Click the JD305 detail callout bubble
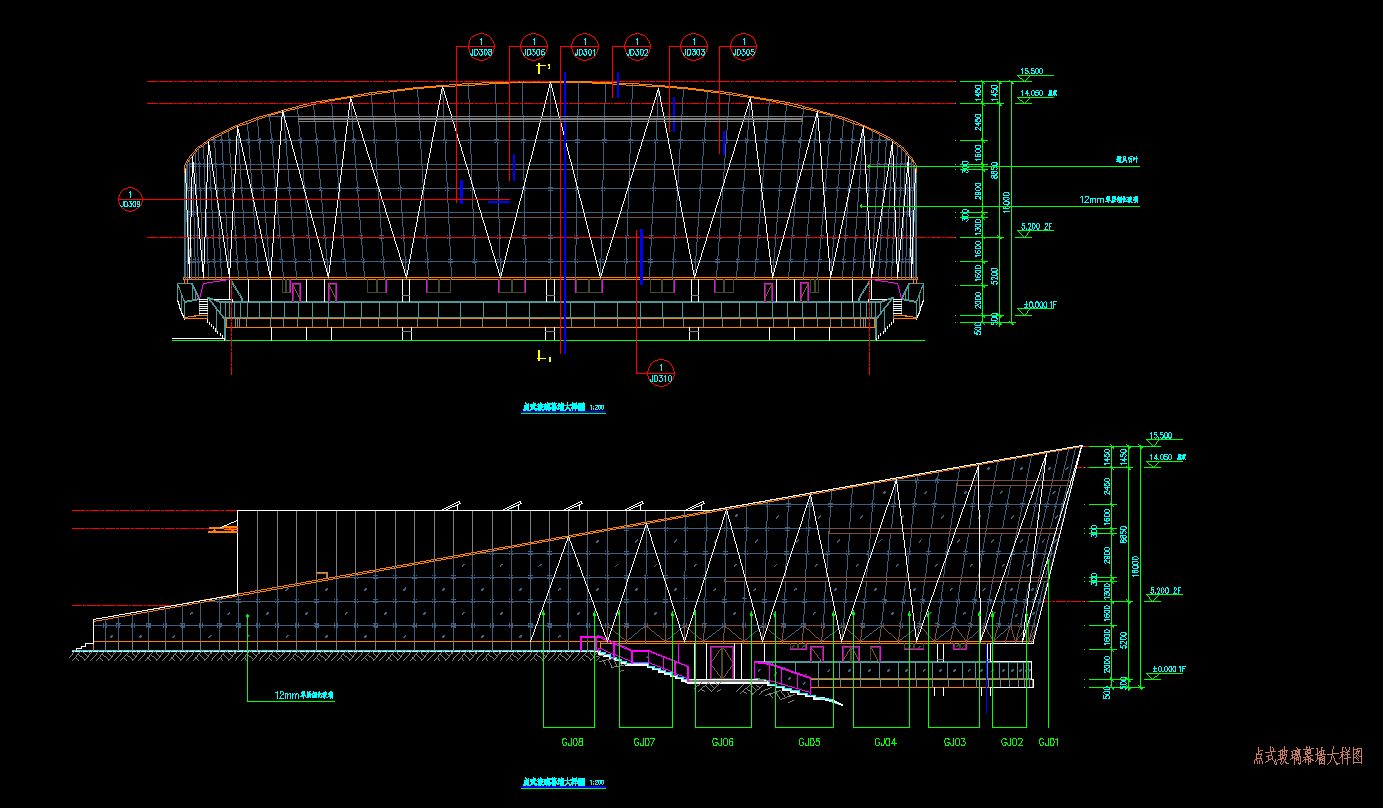 coord(743,47)
